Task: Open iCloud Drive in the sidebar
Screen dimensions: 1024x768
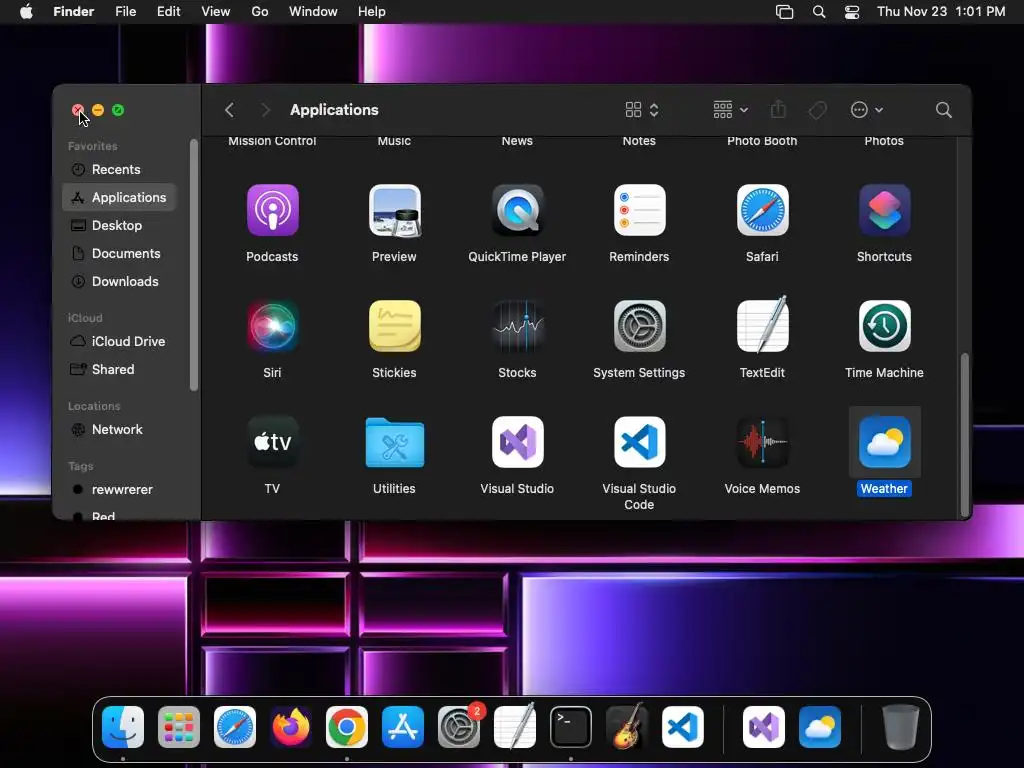Action: pyautogui.click(x=119, y=341)
